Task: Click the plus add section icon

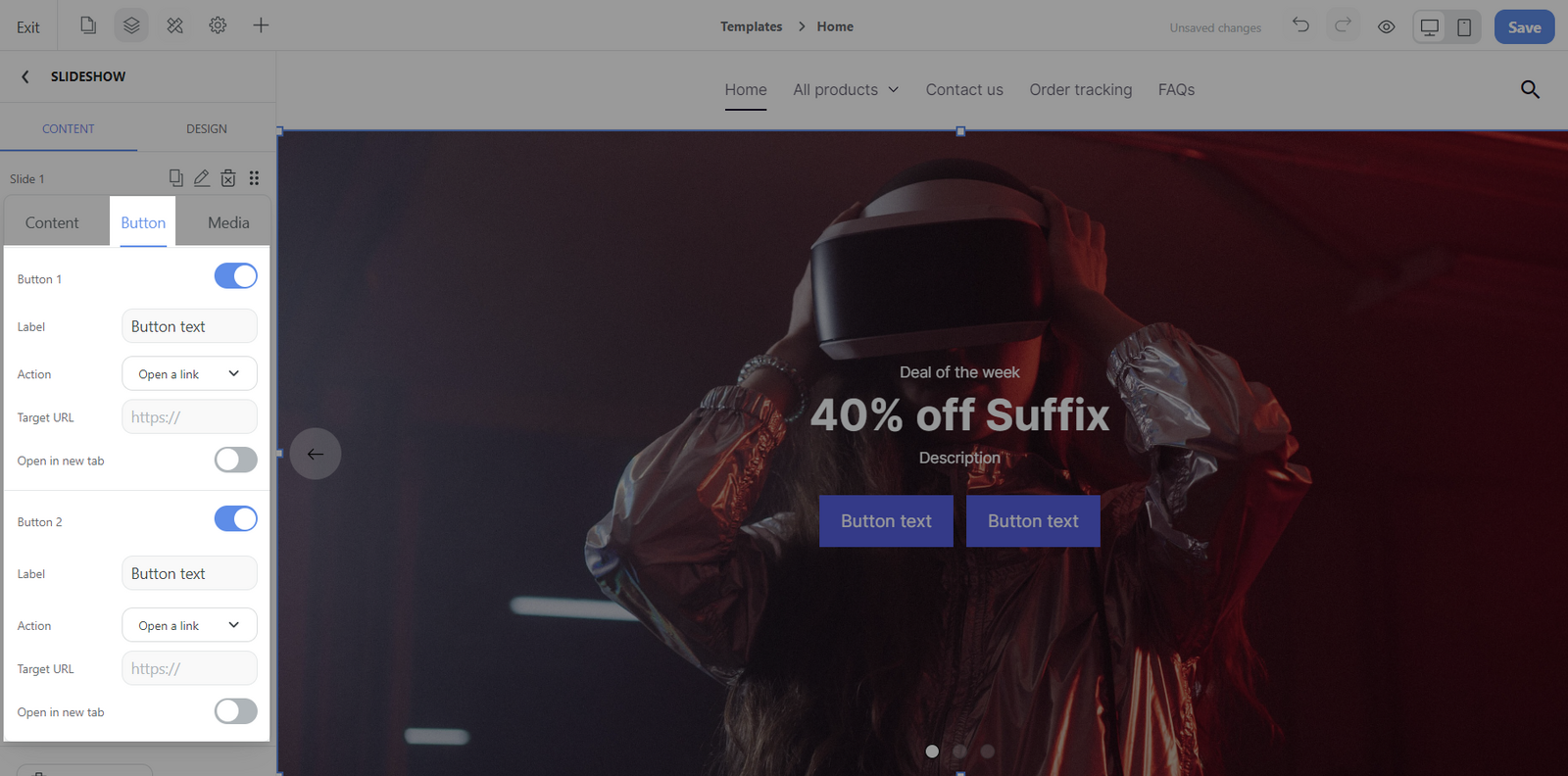Action: (x=261, y=25)
